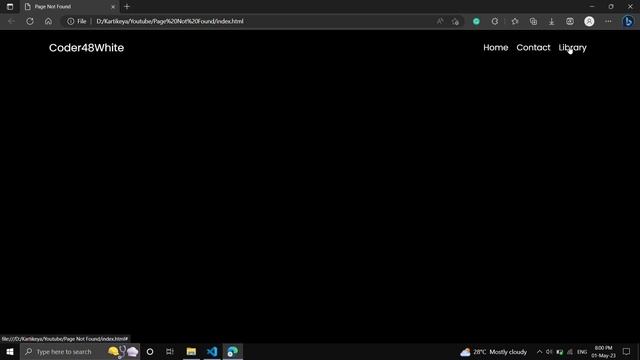This screenshot has height=360, width=640.
Task: Reload the page with the refresh icon
Action: pyautogui.click(x=30, y=21)
